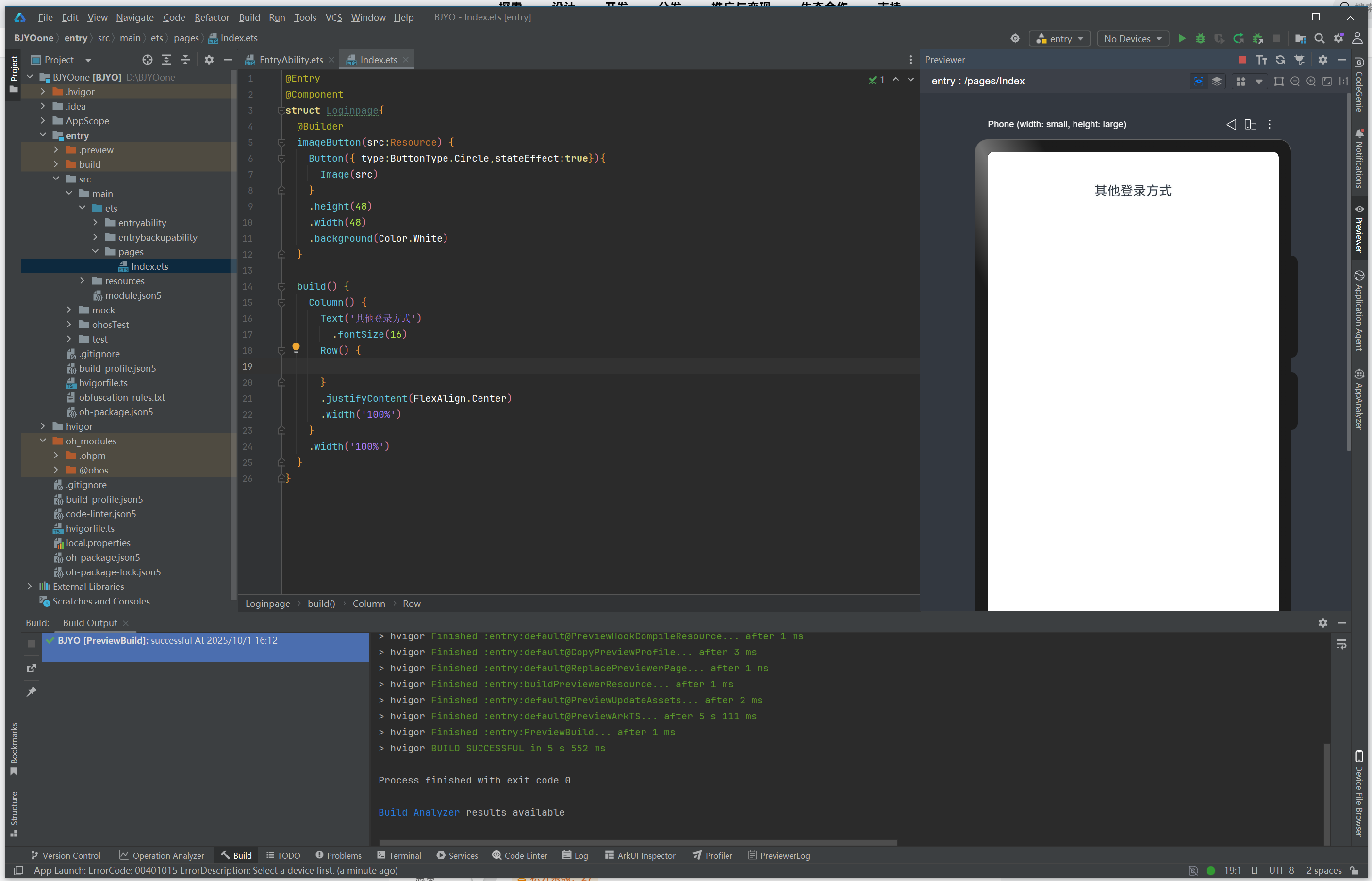The width and height of the screenshot is (1372, 881).
Task: Toggle the layers view in Previewer
Action: [1216, 81]
